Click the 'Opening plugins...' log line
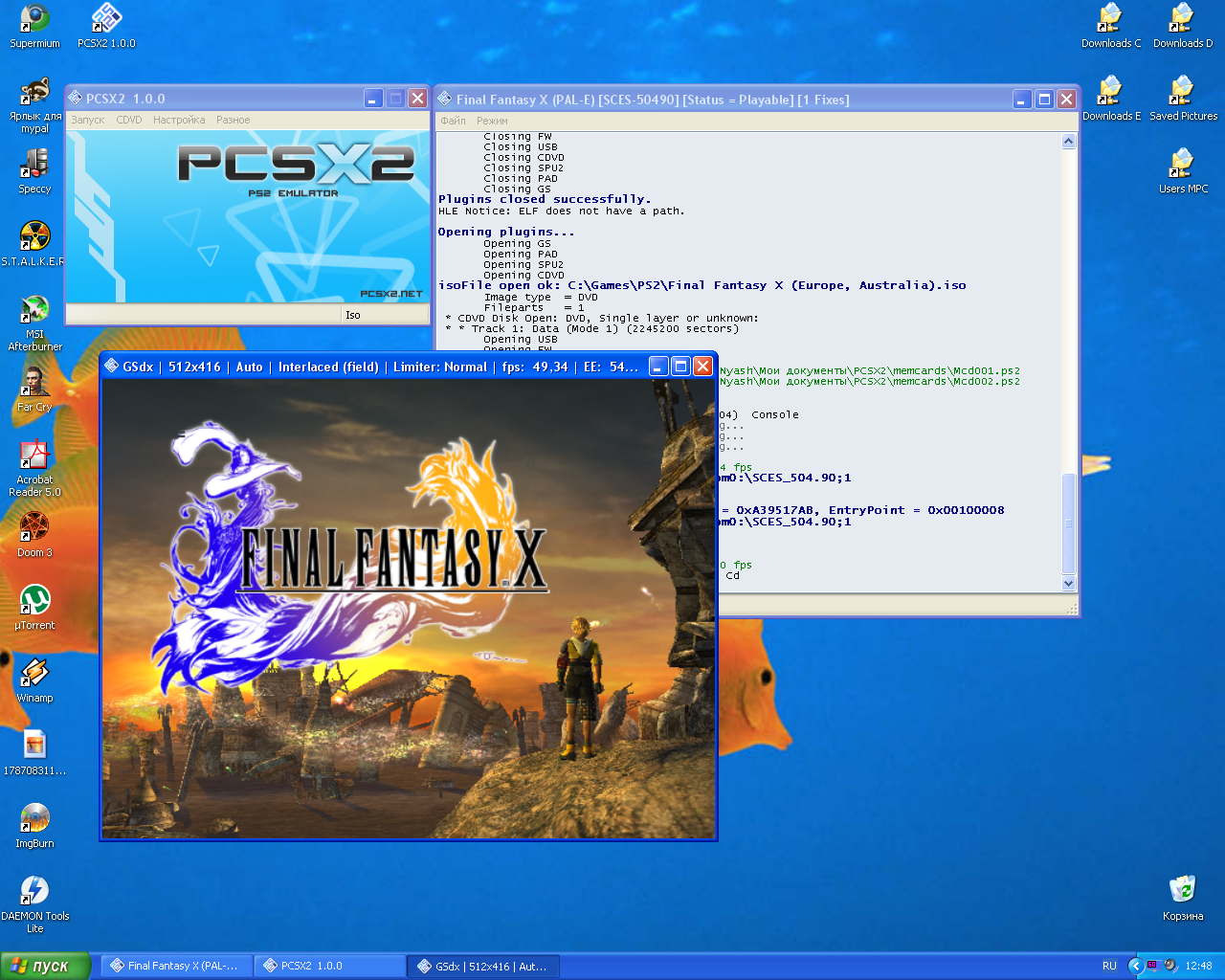Screen dimensions: 1225x980 (506, 232)
